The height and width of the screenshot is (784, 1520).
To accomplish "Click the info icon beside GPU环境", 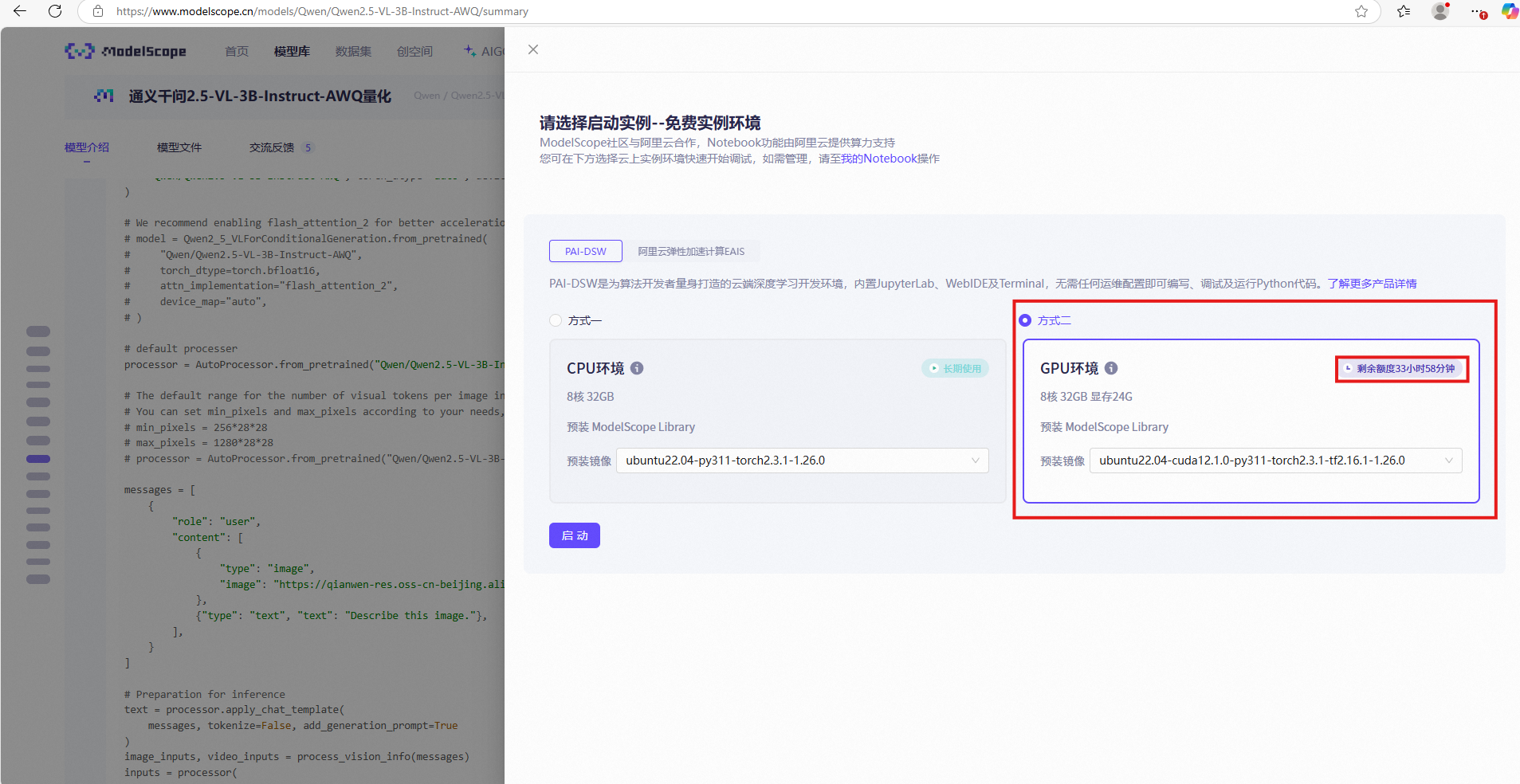I will click(x=1111, y=368).
